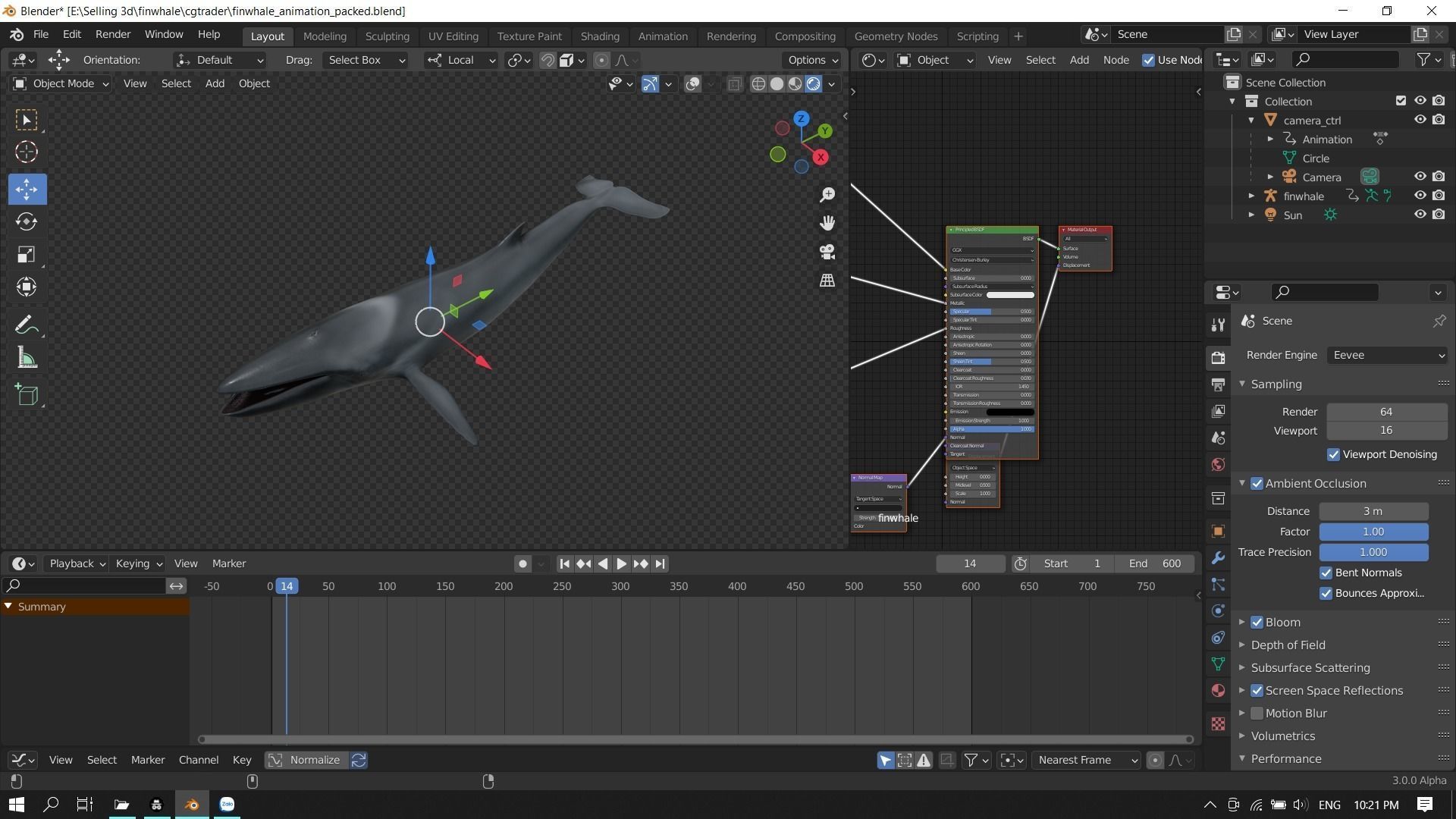
Task: Open the Render menu
Action: tap(113, 35)
